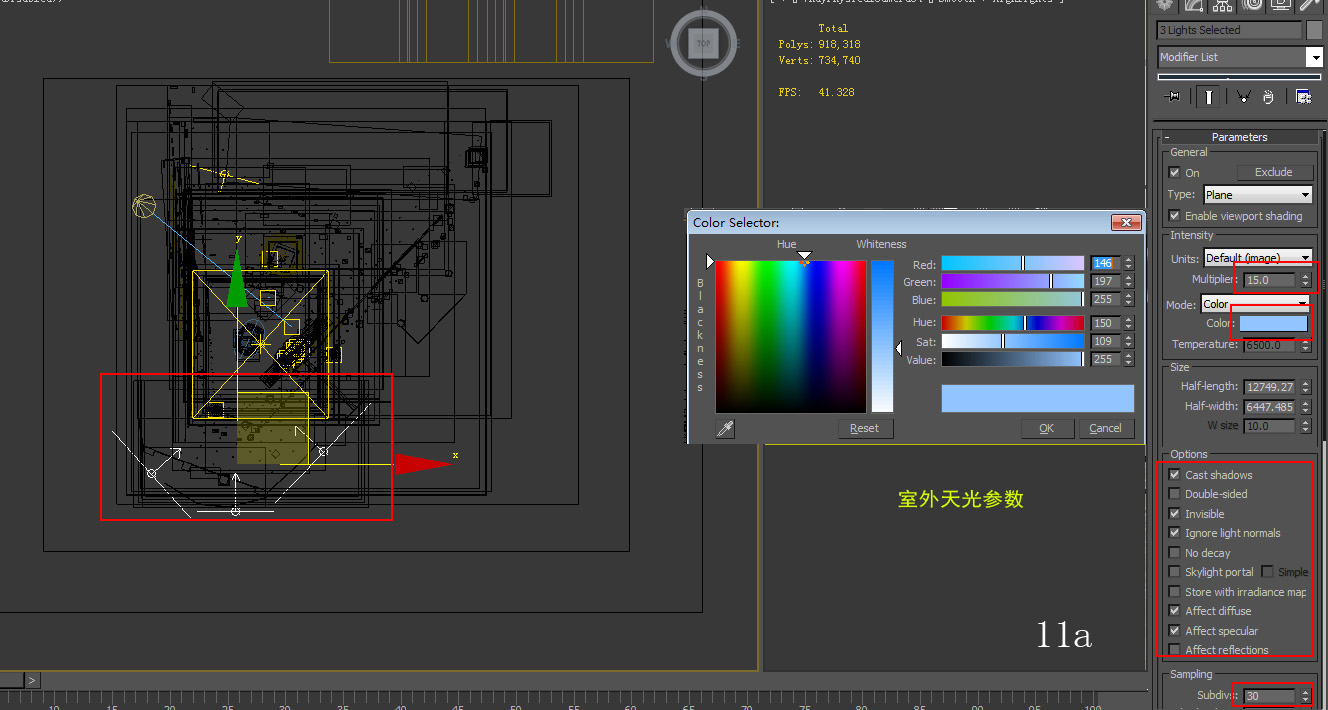Screen dimensions: 1328x710
Task: Toggle Pin Stack in modifier panel
Action: coord(1173,97)
